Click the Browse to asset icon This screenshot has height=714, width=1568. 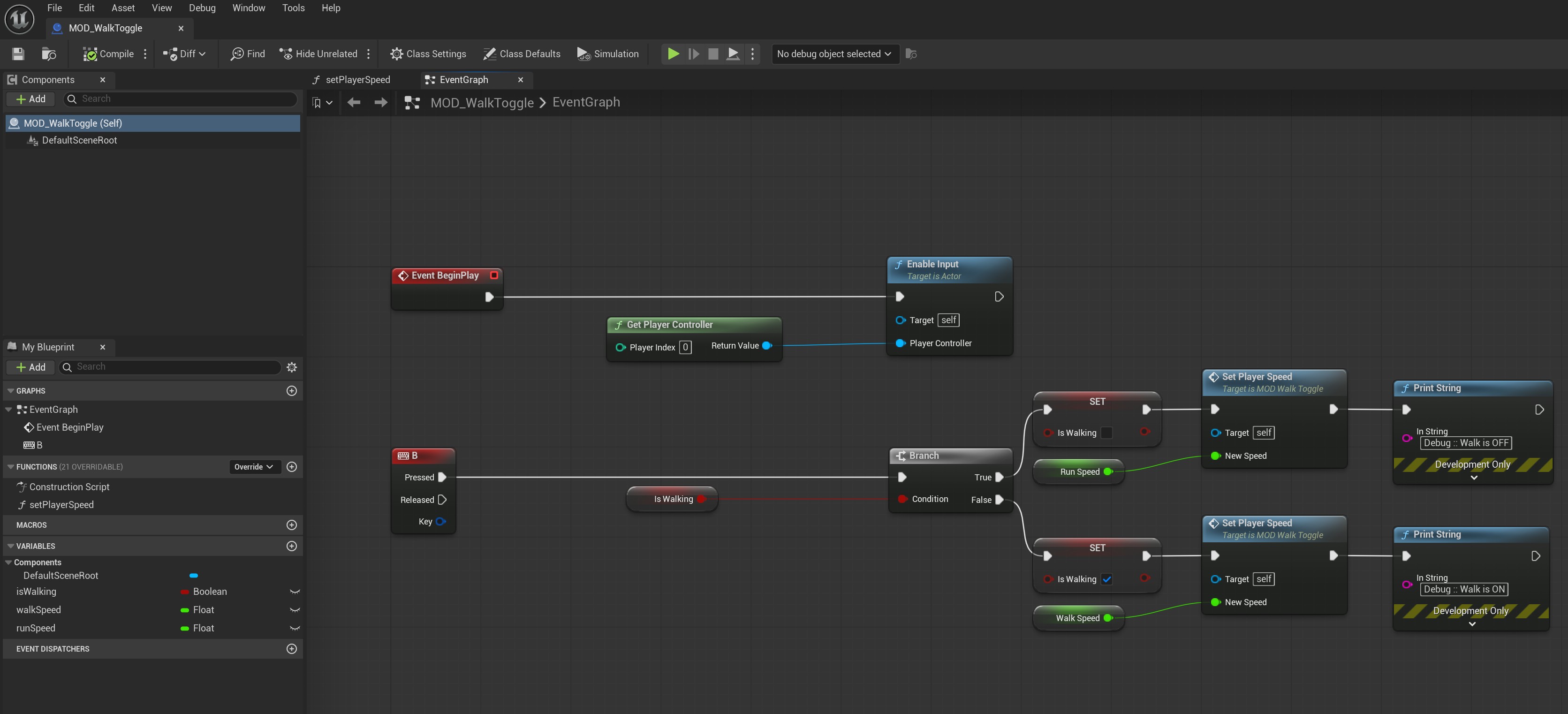pos(49,53)
